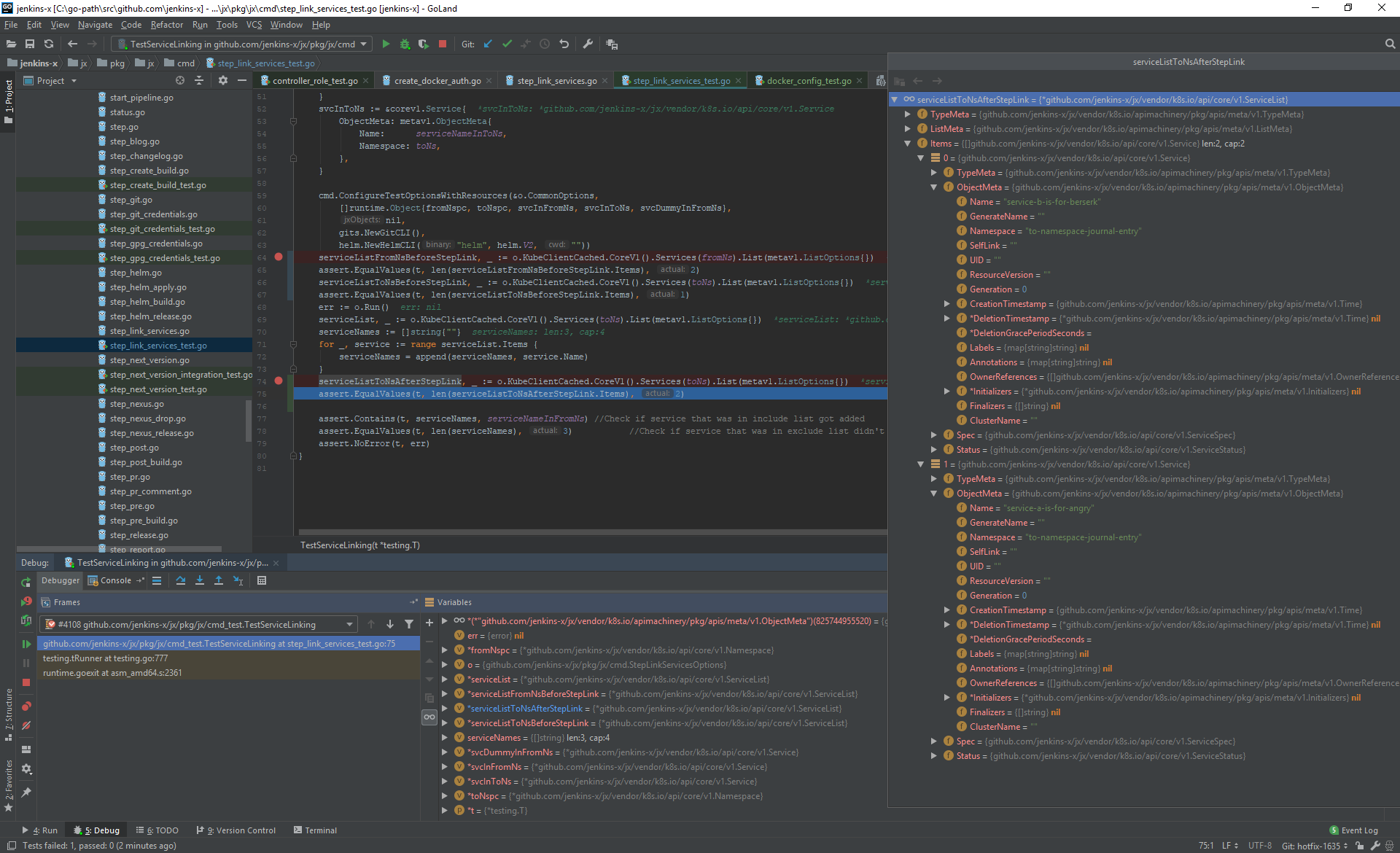Open search everywhere magnifier icon
The height and width of the screenshot is (853, 1400).
click(1390, 44)
